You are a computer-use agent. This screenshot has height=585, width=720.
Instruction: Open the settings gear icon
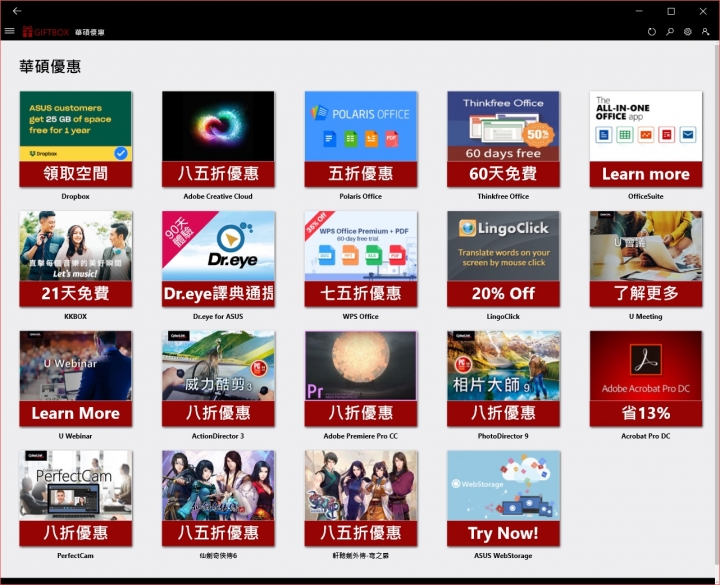click(x=687, y=32)
